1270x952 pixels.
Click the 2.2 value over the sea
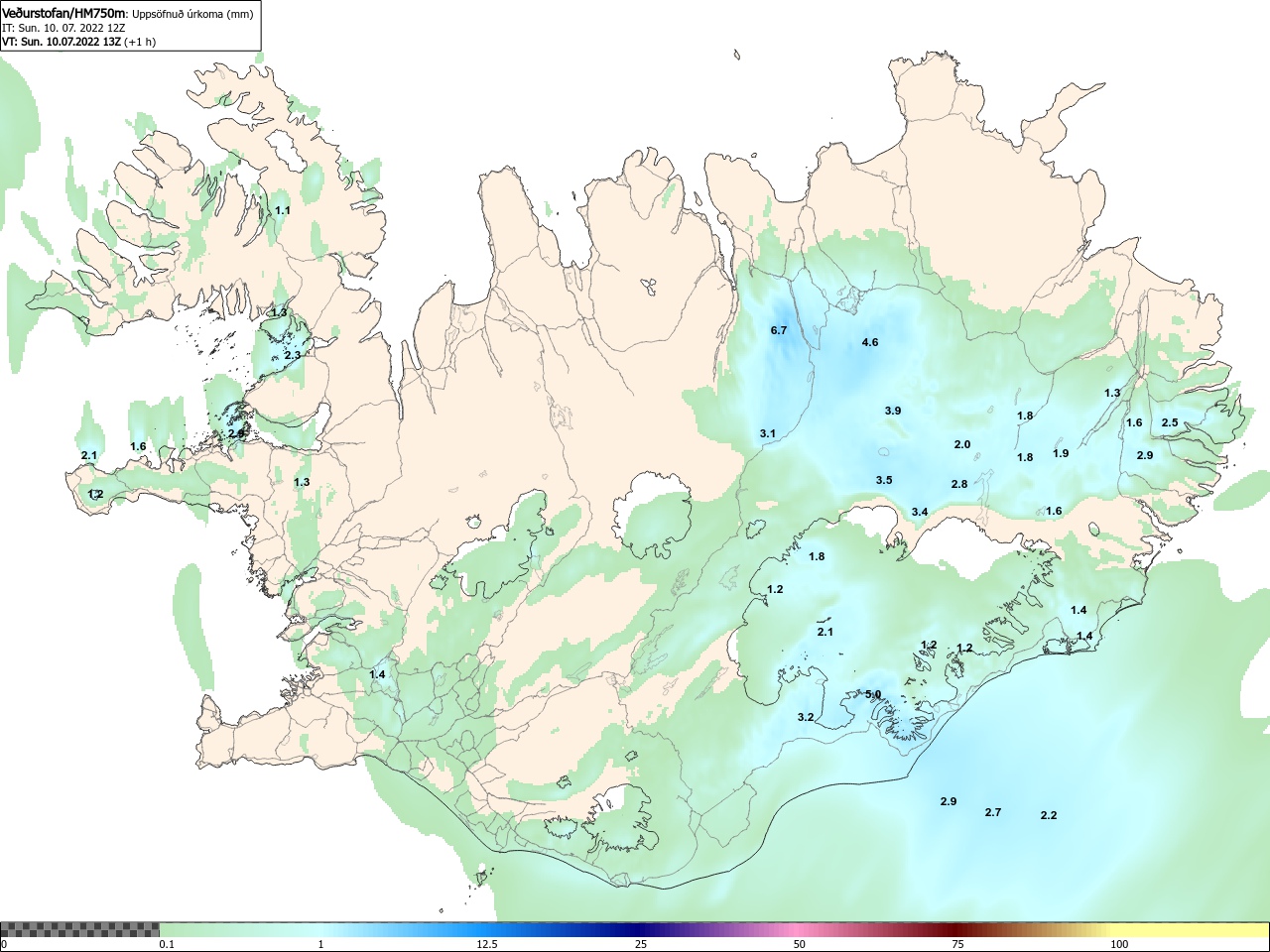pos(1049,815)
